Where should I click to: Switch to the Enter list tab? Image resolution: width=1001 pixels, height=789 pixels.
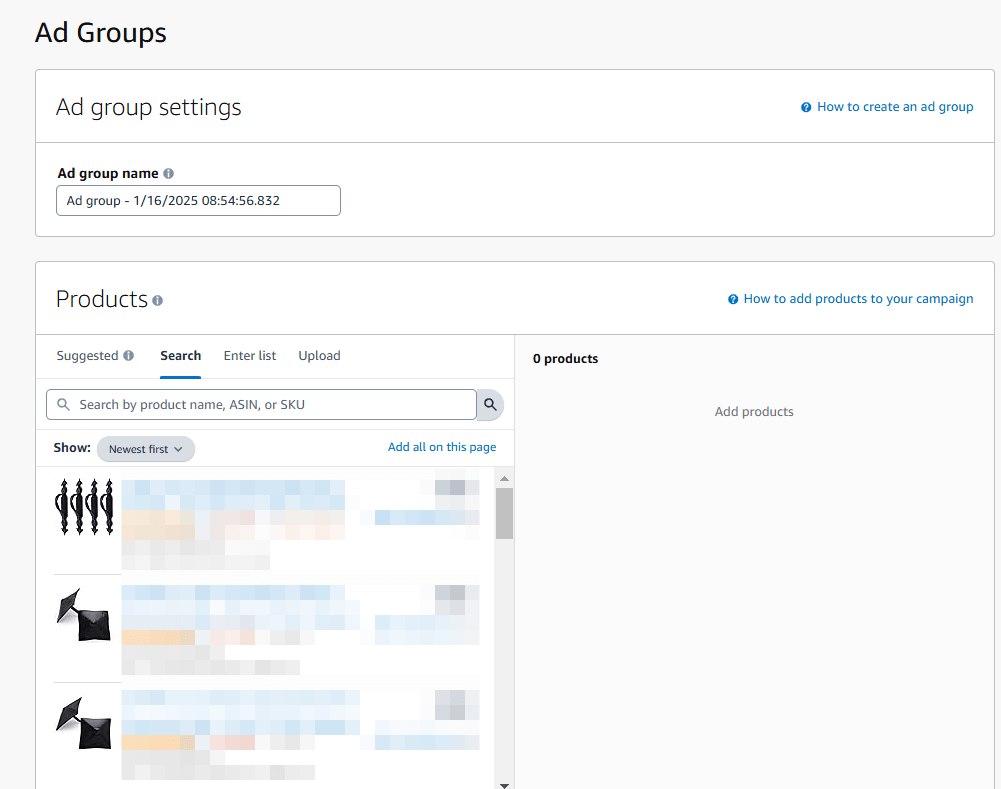pyautogui.click(x=250, y=356)
